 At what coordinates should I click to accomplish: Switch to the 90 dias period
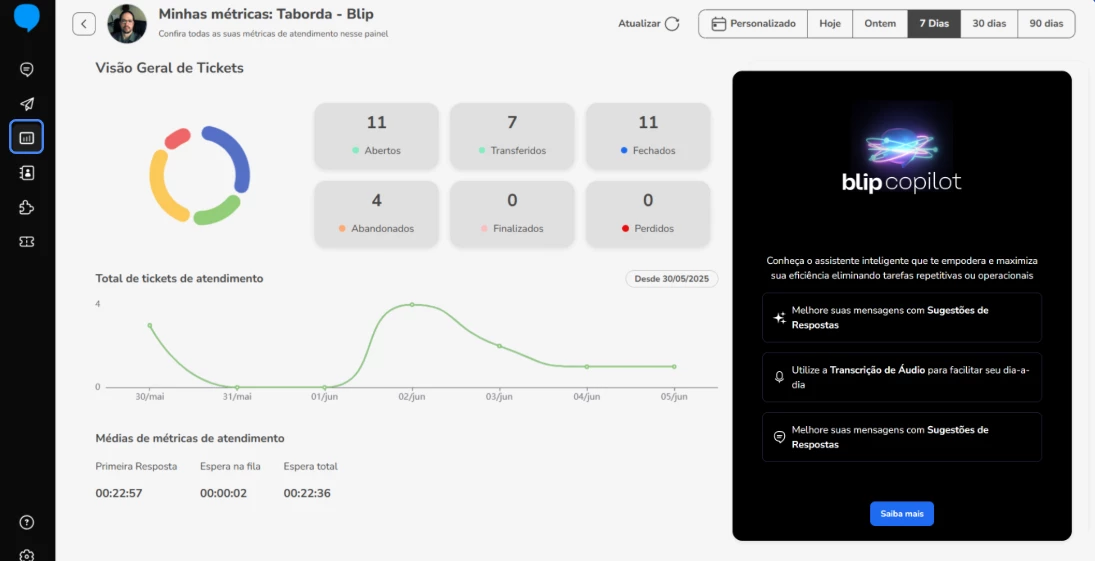point(1046,24)
